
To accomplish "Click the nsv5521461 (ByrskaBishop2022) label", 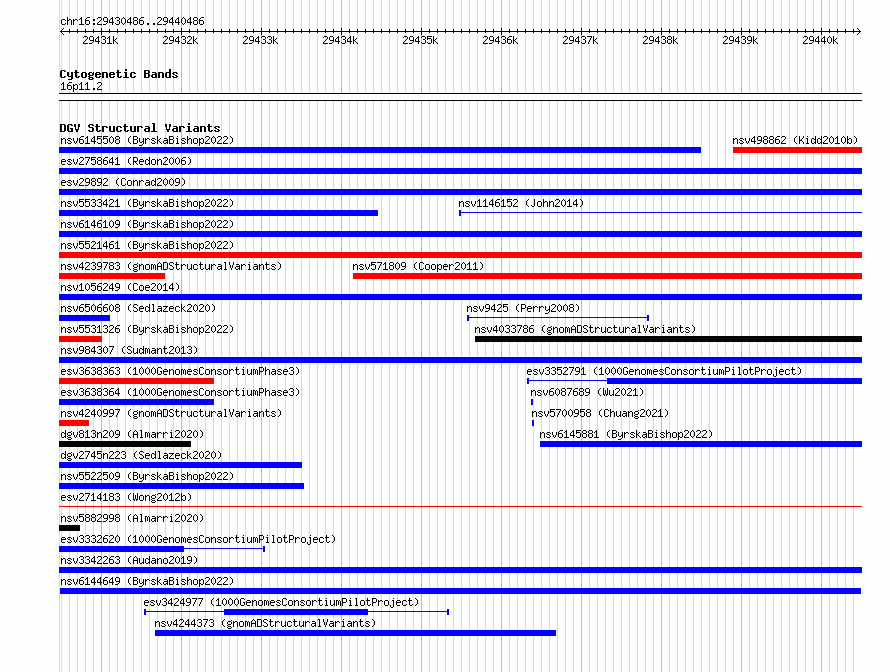I will (x=147, y=245).
